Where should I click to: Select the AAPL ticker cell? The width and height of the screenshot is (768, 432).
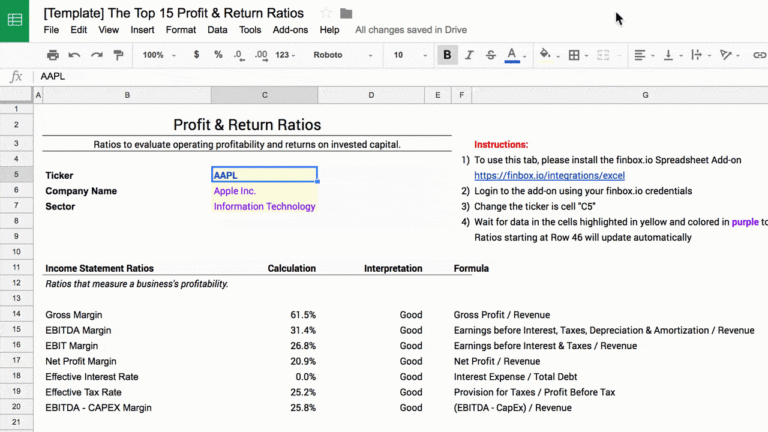pos(264,175)
